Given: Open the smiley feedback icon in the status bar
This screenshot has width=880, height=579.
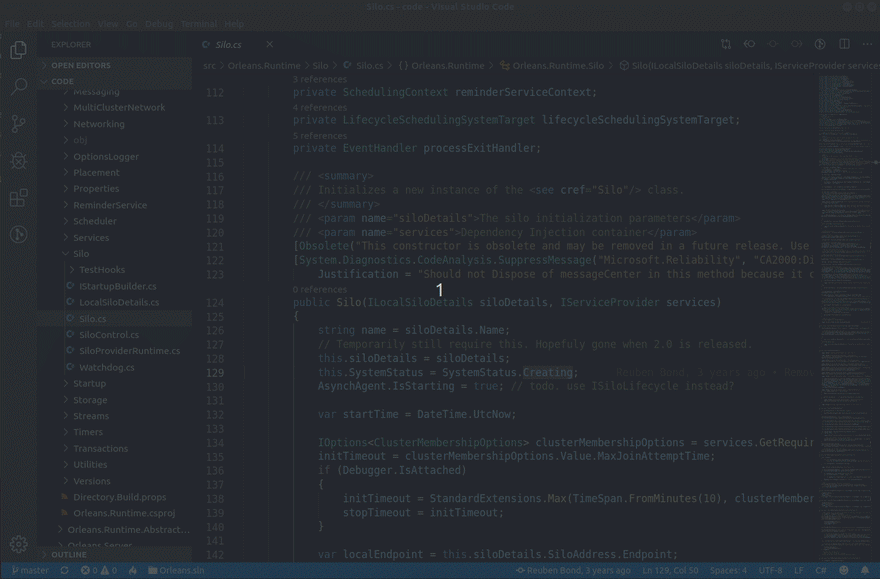Looking at the screenshot, I should click(844, 571).
